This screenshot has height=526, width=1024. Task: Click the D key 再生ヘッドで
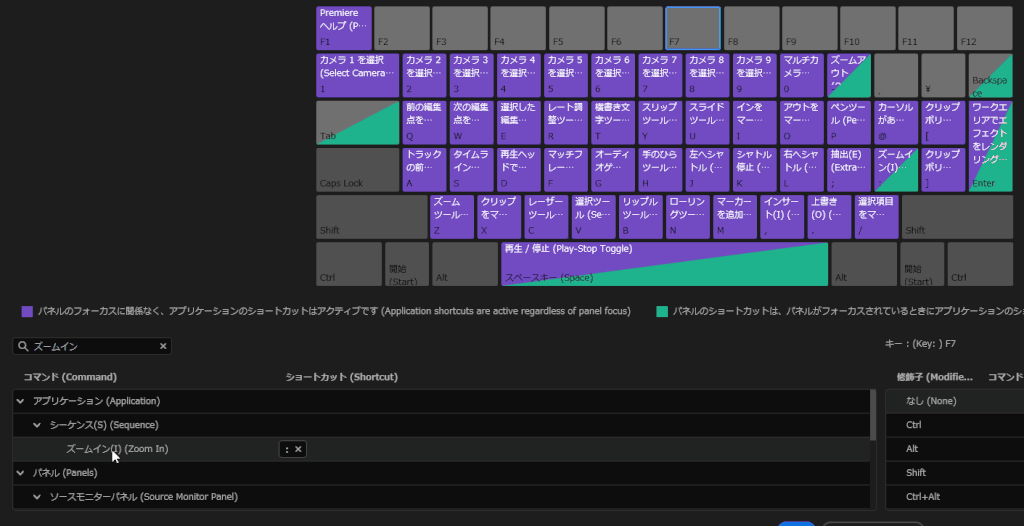(519, 170)
